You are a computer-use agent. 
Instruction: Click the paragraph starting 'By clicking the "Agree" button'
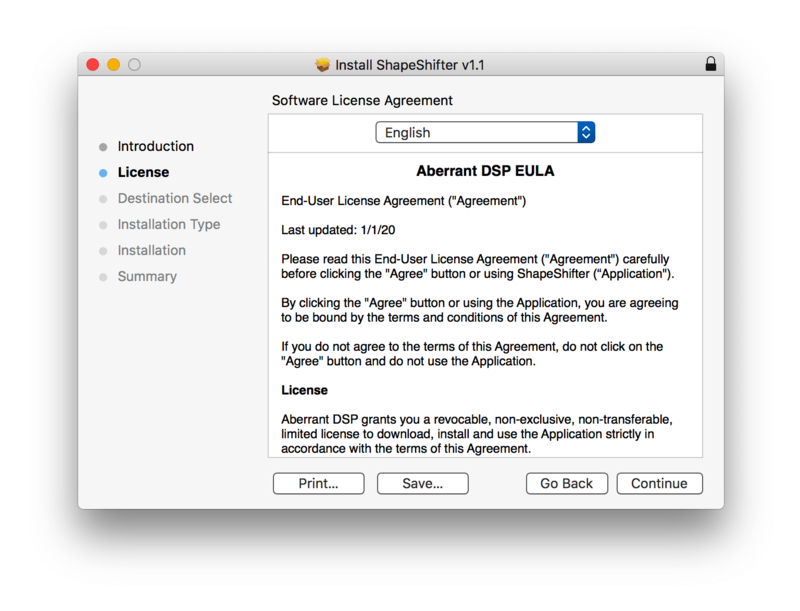480,310
